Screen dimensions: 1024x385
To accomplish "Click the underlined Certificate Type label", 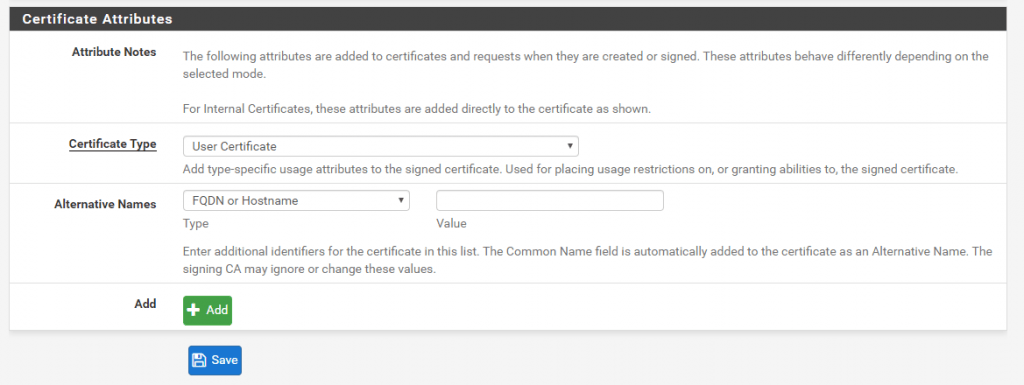I will [112, 144].
